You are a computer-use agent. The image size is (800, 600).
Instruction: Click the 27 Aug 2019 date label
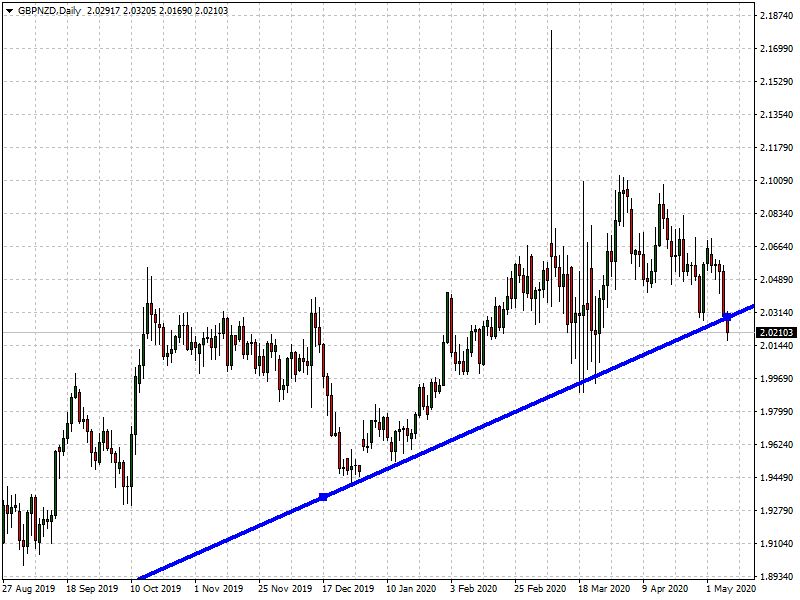tap(29, 588)
